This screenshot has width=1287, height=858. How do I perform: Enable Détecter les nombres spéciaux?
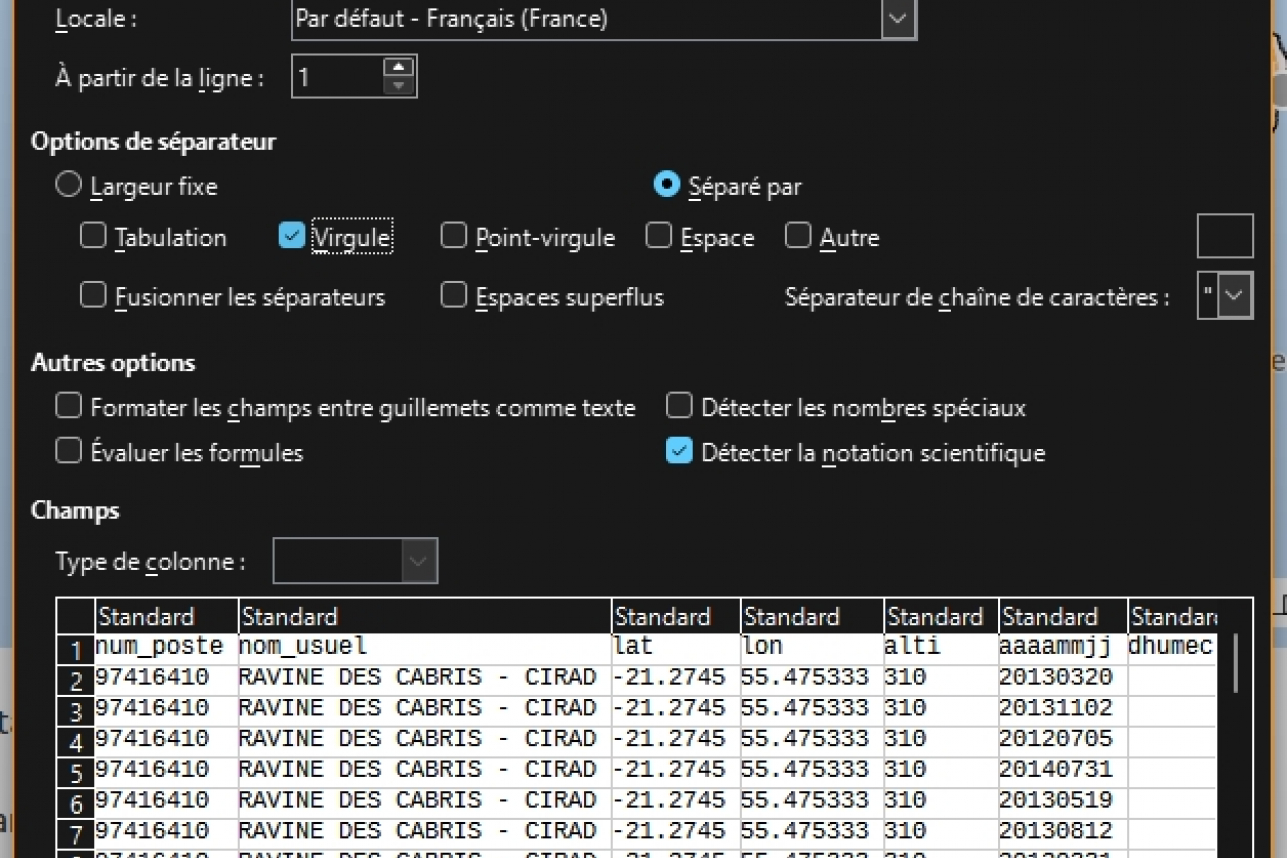pos(679,406)
